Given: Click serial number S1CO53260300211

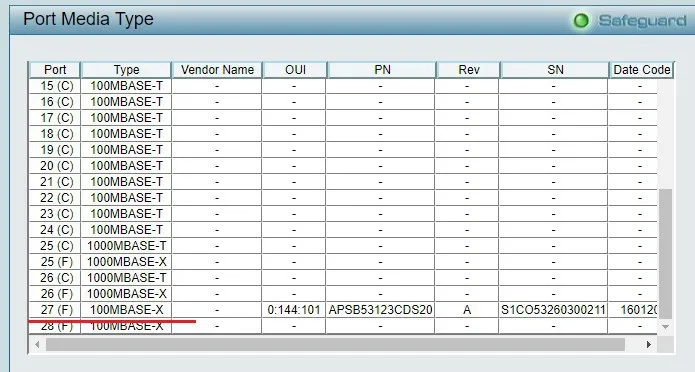Looking at the screenshot, I should tap(553, 309).
